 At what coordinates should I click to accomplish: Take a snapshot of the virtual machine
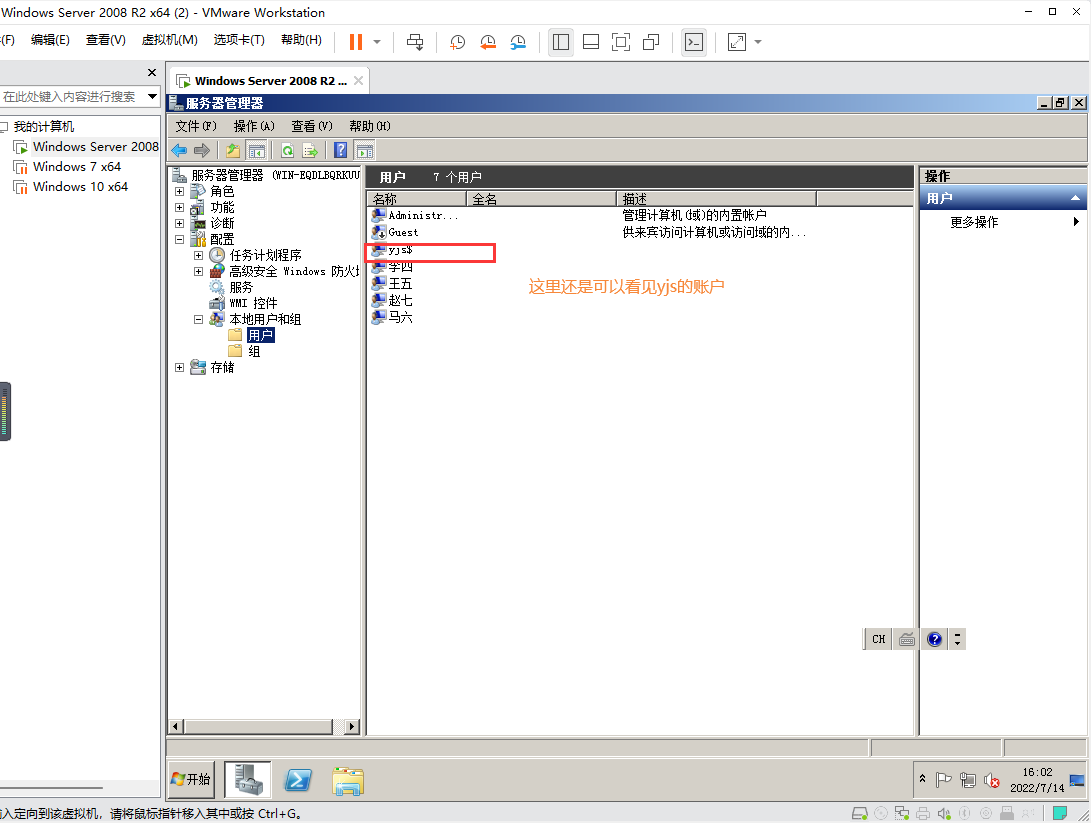457,42
